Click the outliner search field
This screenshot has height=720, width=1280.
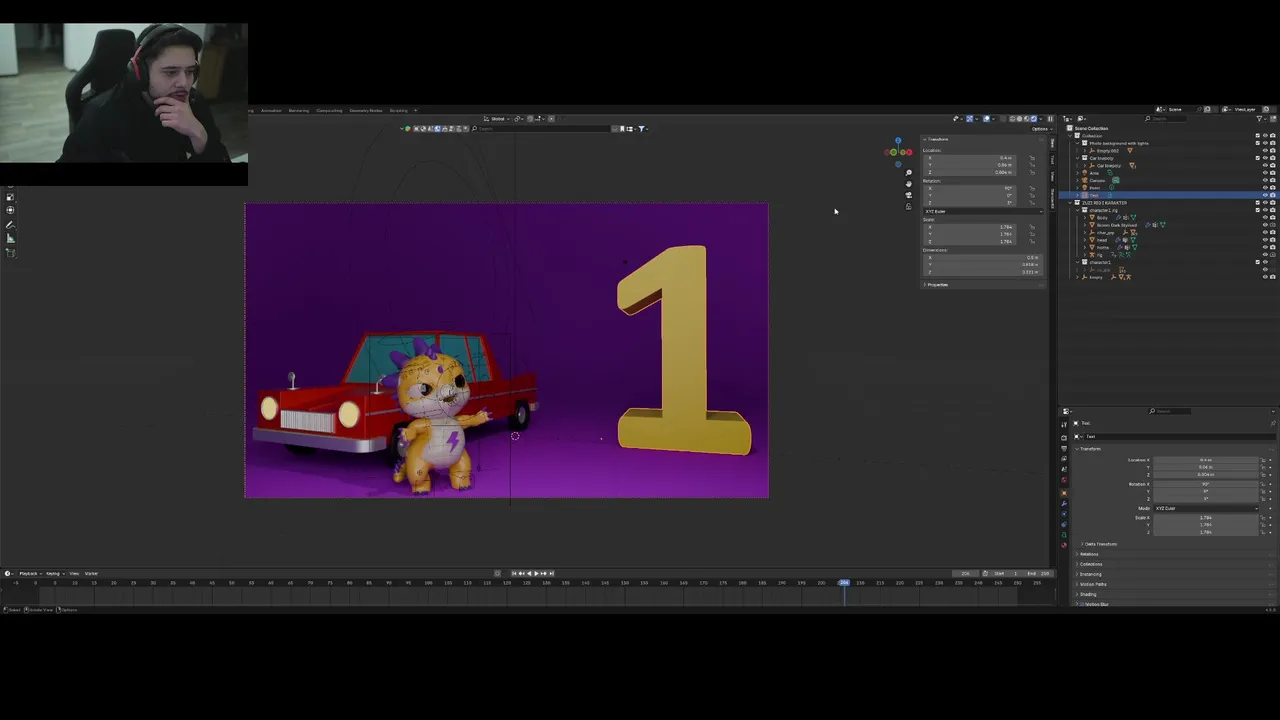1166,119
